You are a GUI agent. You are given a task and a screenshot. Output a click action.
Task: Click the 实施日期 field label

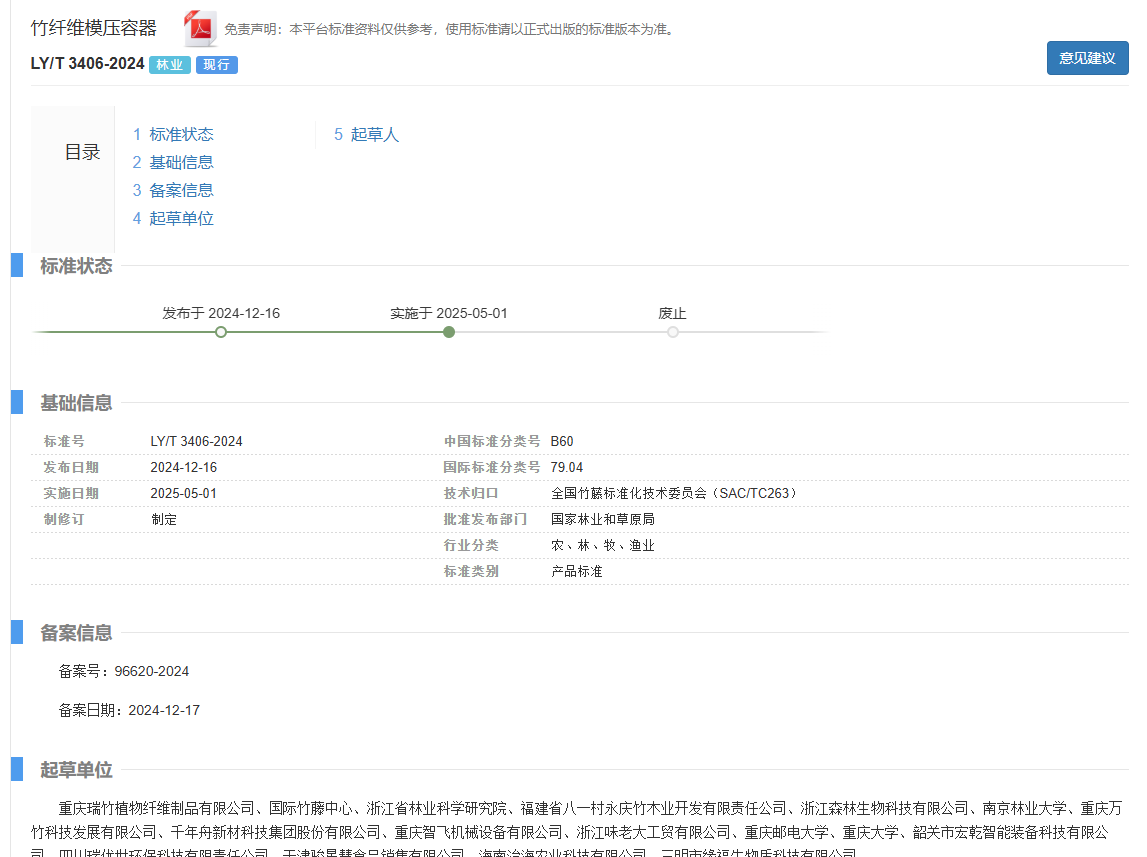tap(71, 494)
